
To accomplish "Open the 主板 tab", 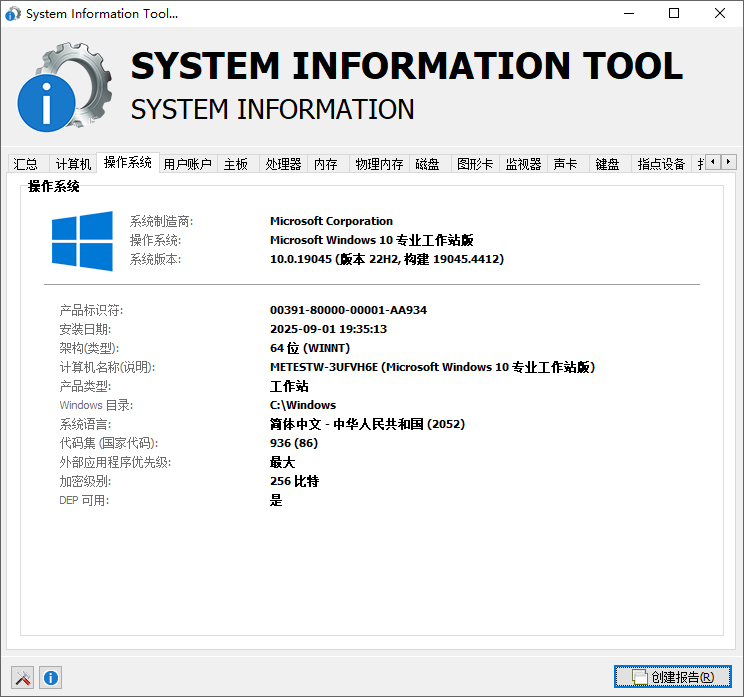I will pos(238,164).
